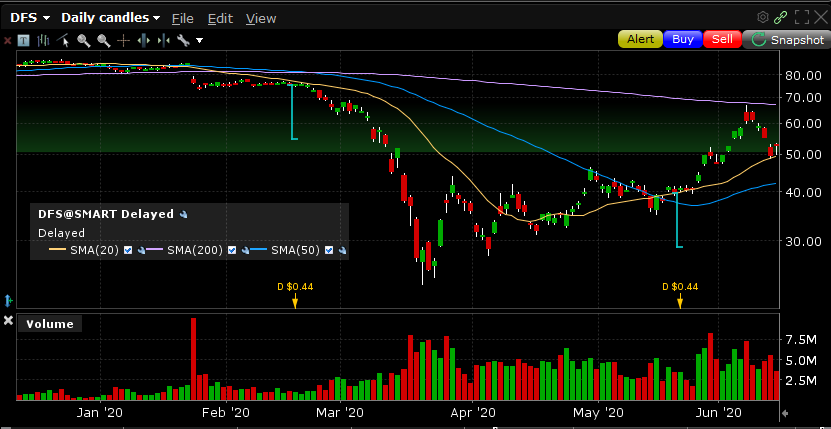This screenshot has width=831, height=429.
Task: Open chart settings via toolbar wrench icon
Action: pos(183,40)
